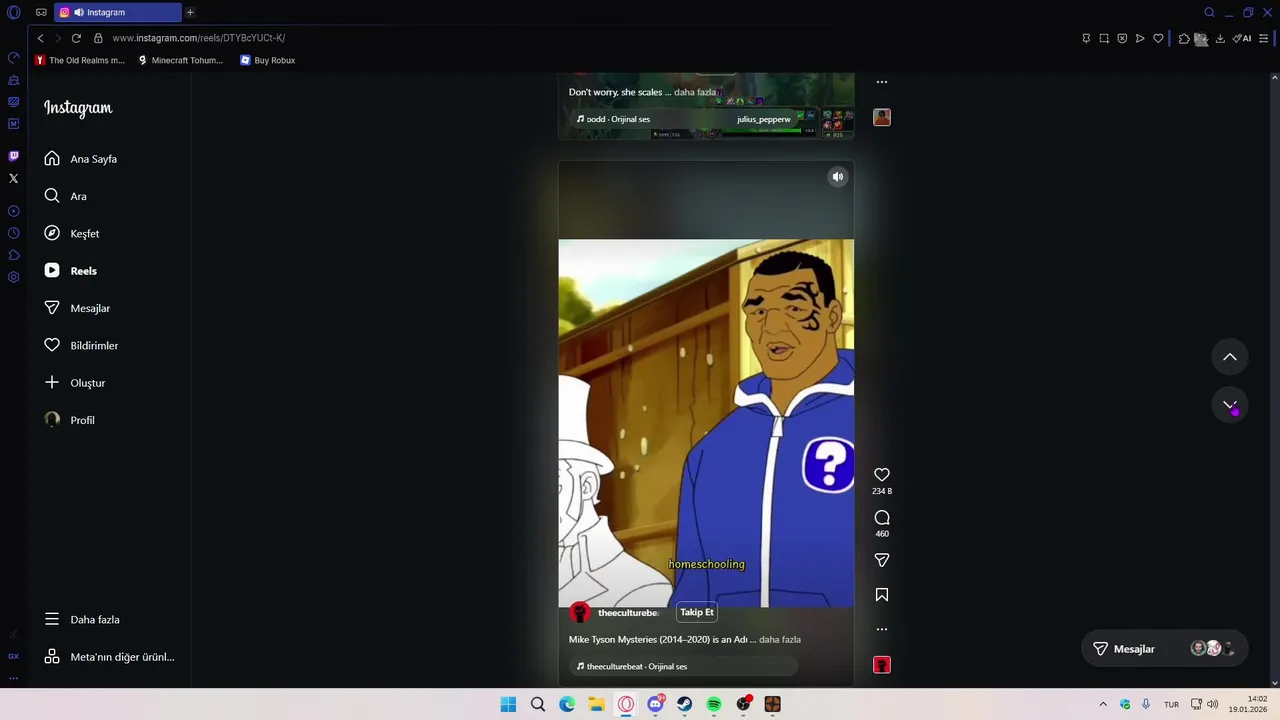
Task: Open Opera AI assistant
Action: coord(1241,38)
